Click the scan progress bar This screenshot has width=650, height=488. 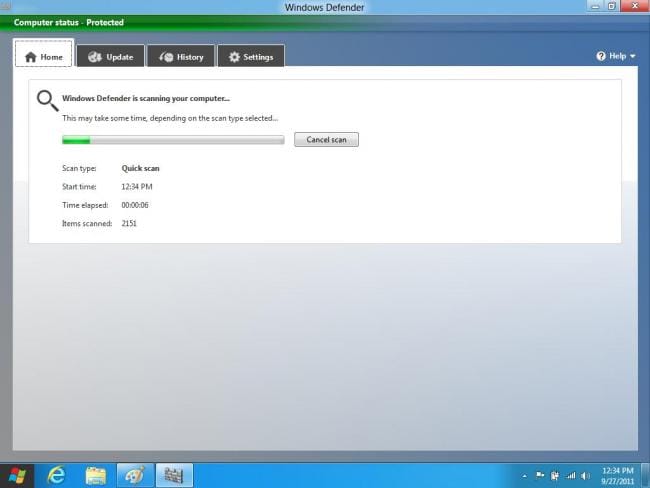pyautogui.click(x=173, y=140)
